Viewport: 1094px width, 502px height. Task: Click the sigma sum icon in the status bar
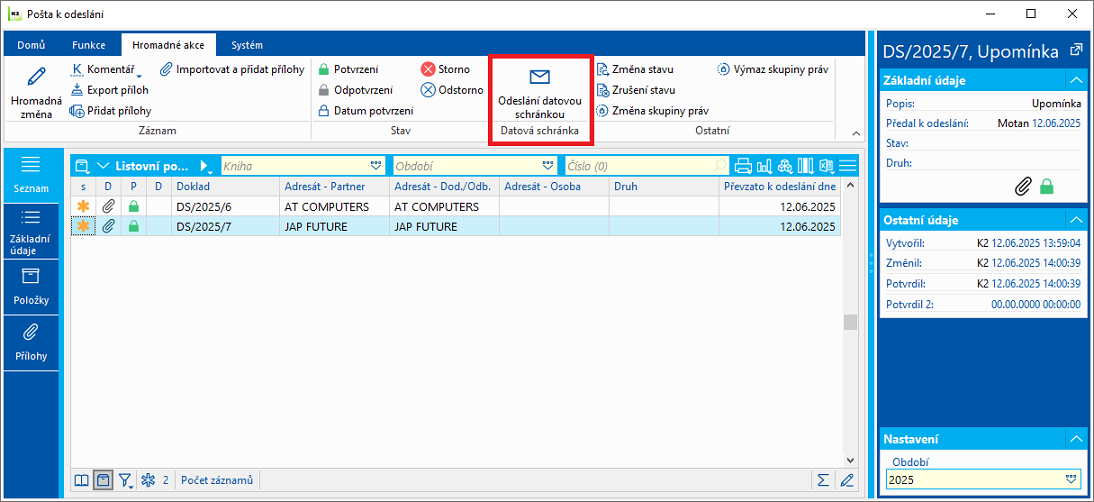pyautogui.click(x=823, y=480)
